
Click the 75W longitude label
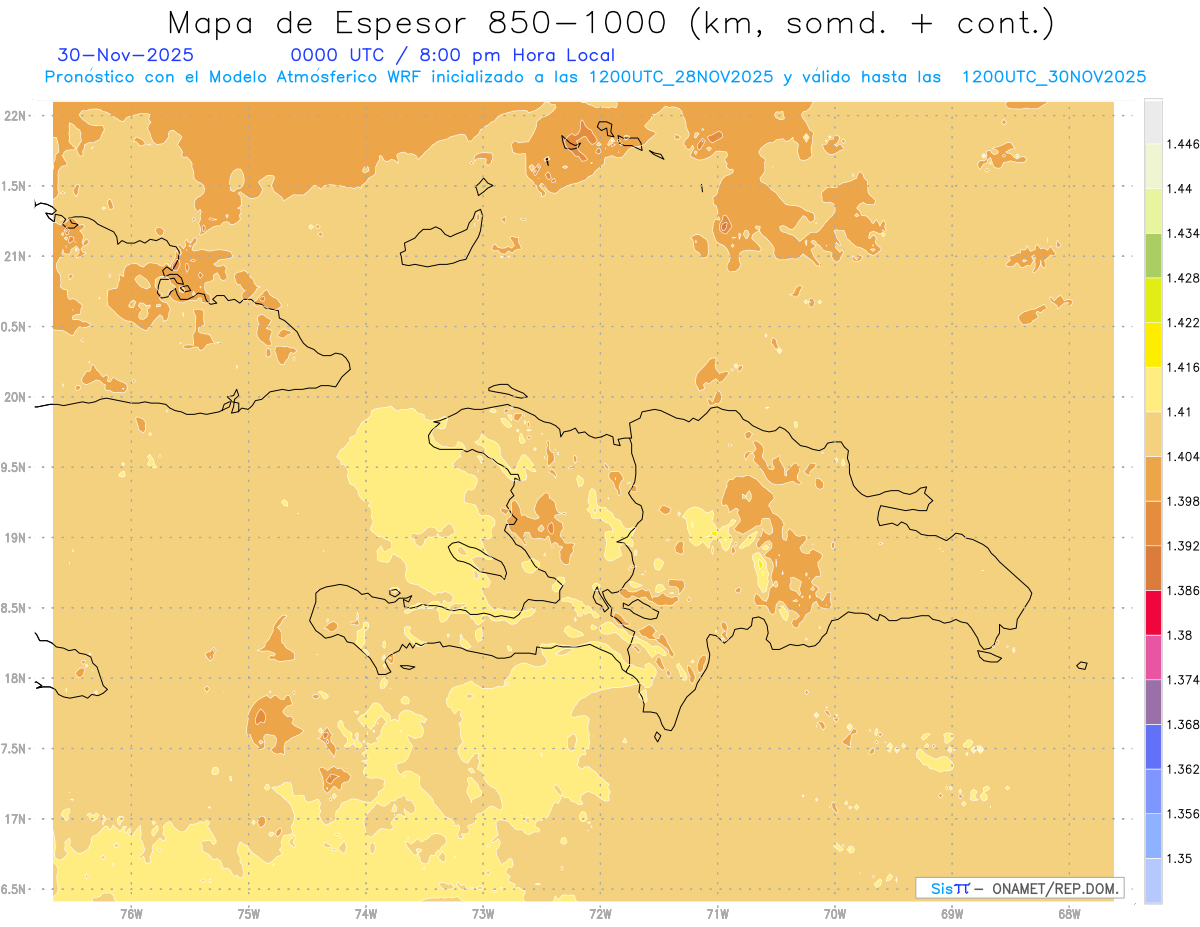pyautogui.click(x=249, y=913)
